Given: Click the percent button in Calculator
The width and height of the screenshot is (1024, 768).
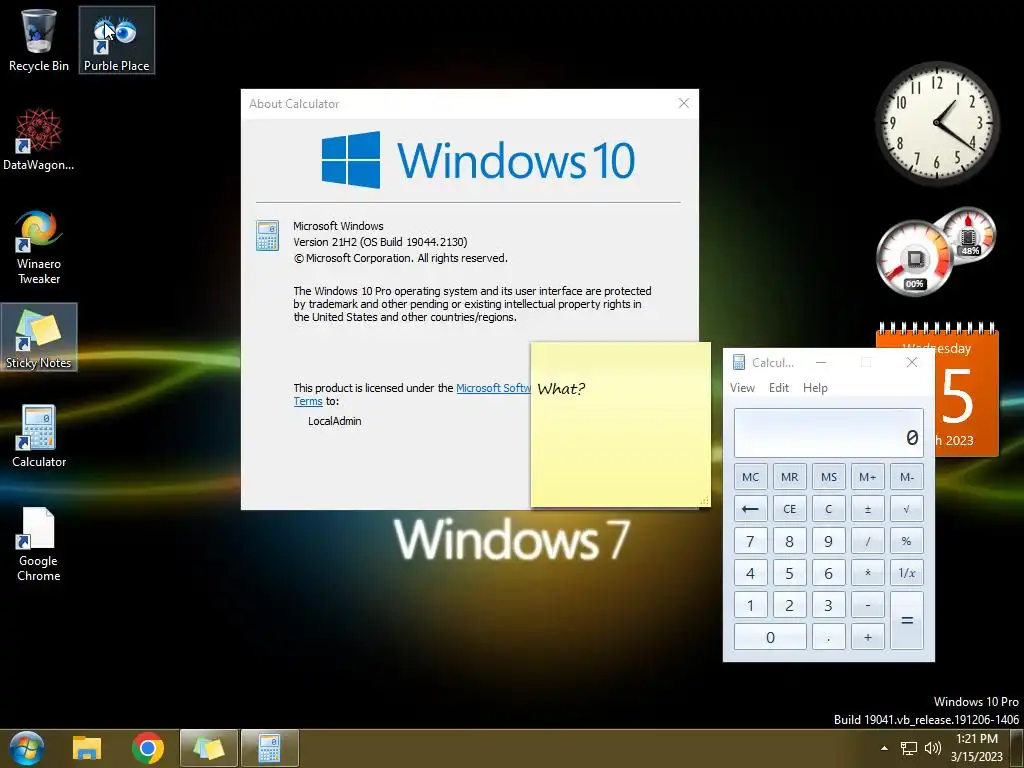Looking at the screenshot, I should pos(906,541).
